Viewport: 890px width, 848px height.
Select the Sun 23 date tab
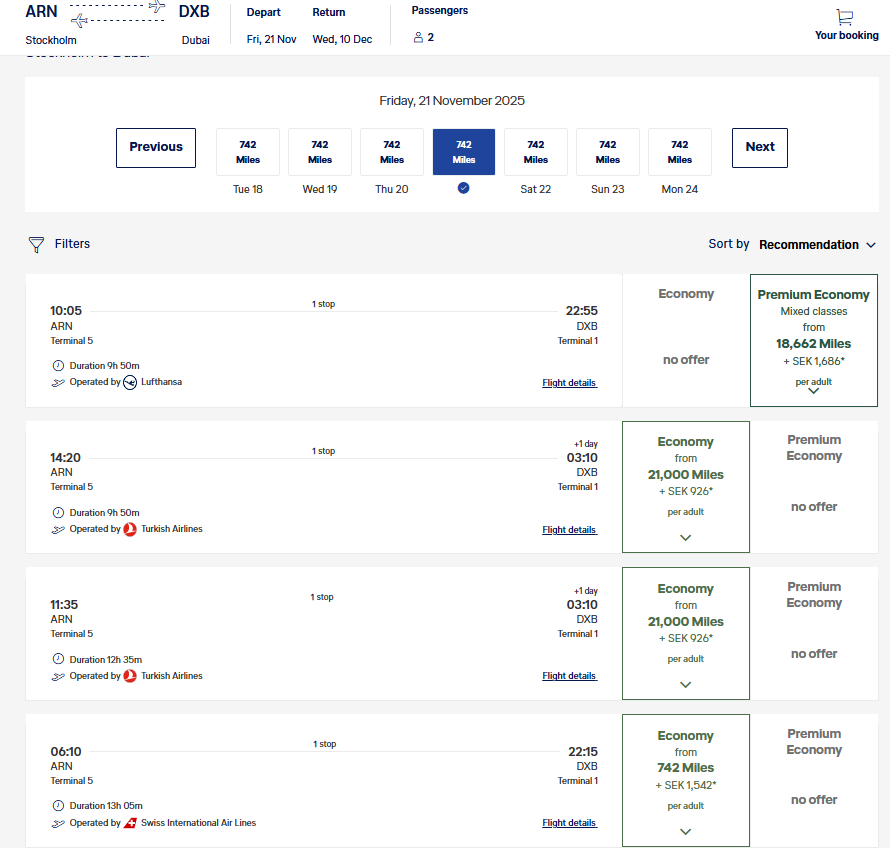tap(607, 189)
